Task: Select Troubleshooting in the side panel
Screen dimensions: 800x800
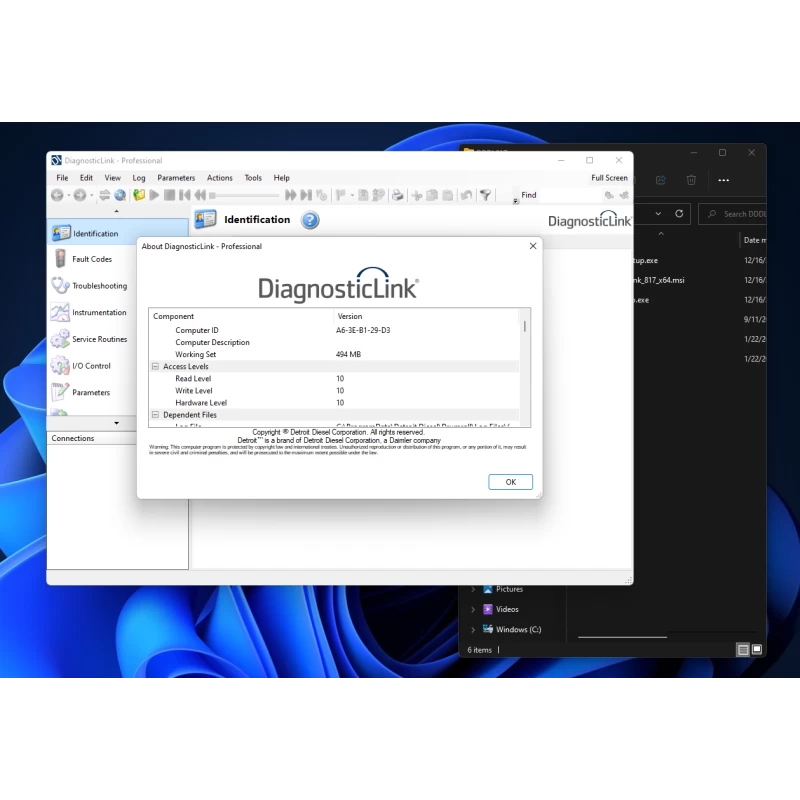Action: (92, 286)
